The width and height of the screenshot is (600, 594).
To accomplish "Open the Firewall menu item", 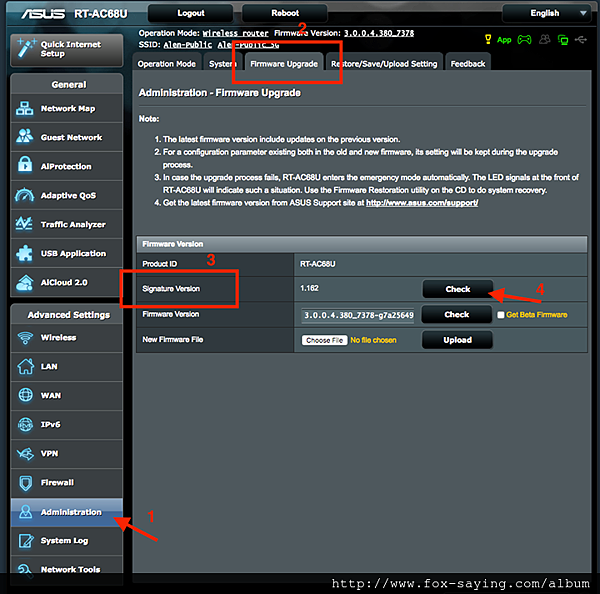I will click(67, 483).
